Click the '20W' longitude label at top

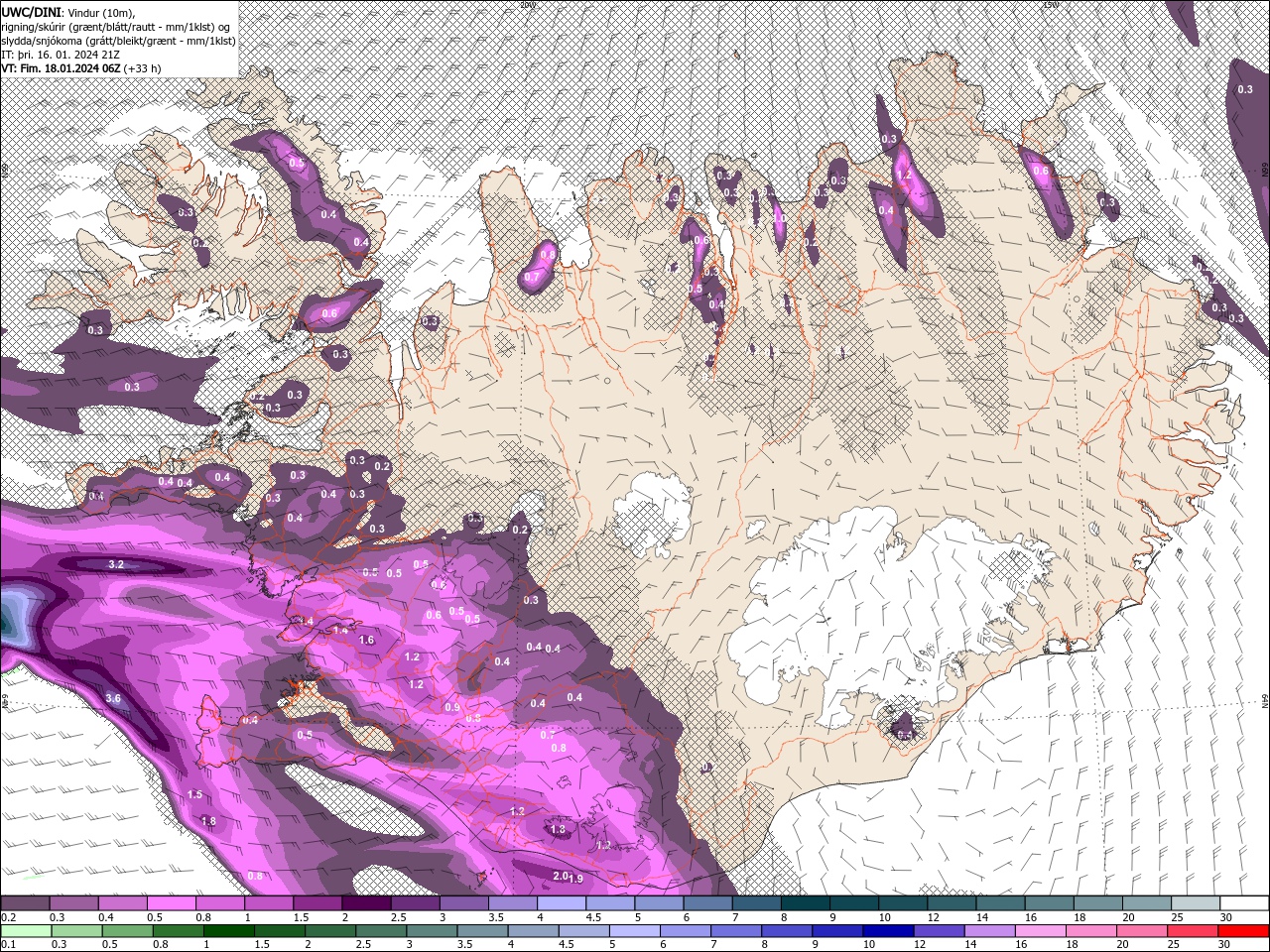(527, 4)
